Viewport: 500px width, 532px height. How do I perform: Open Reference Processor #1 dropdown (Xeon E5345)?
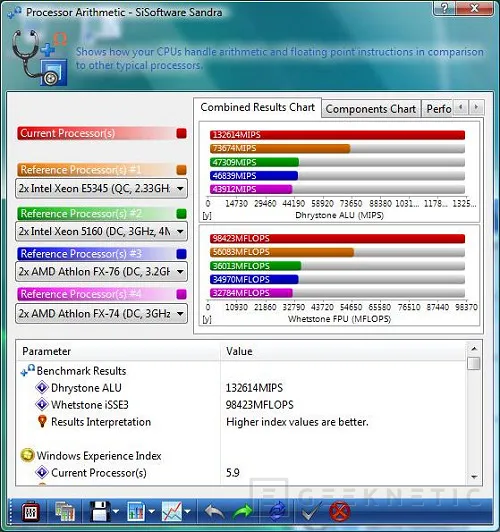click(101, 188)
